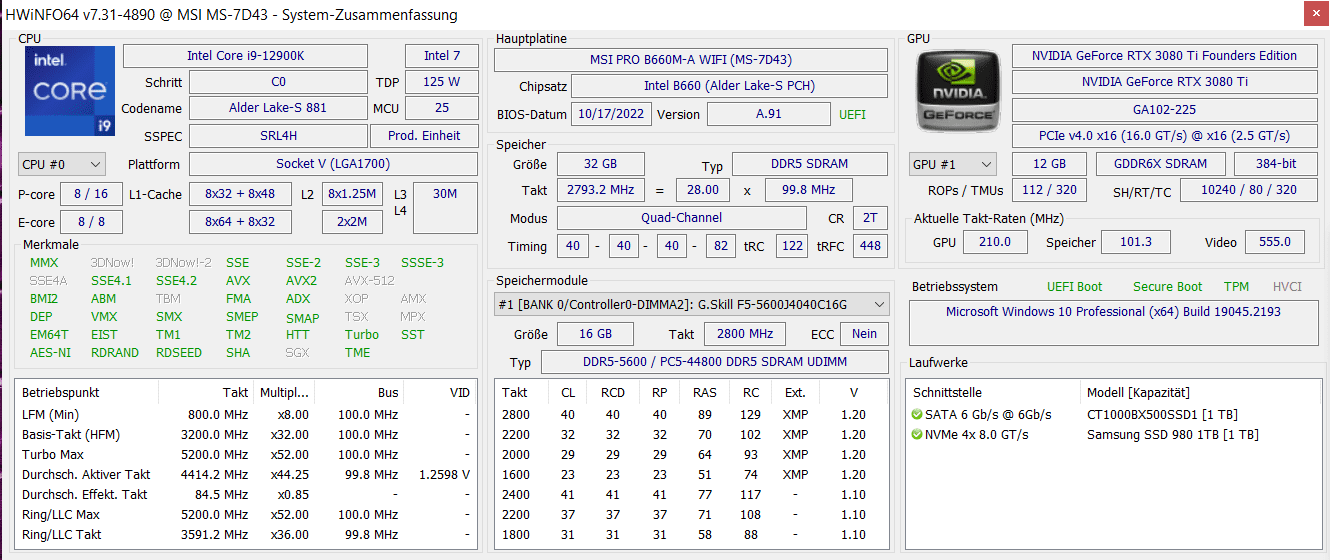Click the L3 30M cache value
Viewport: 1330px width, 560px height.
click(x=445, y=207)
